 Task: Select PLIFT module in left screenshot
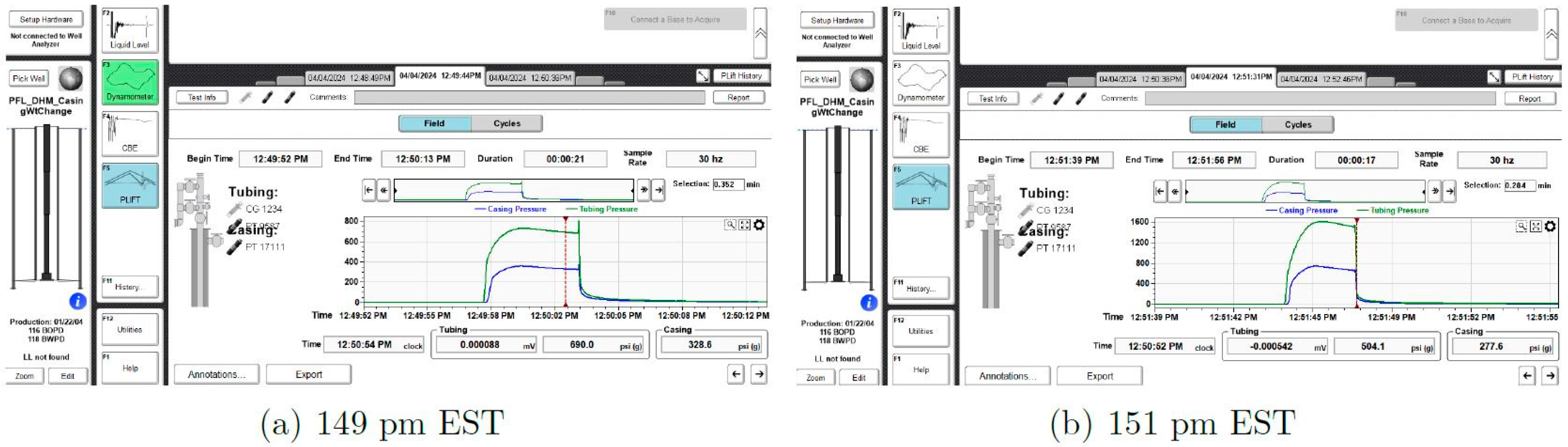[x=130, y=185]
